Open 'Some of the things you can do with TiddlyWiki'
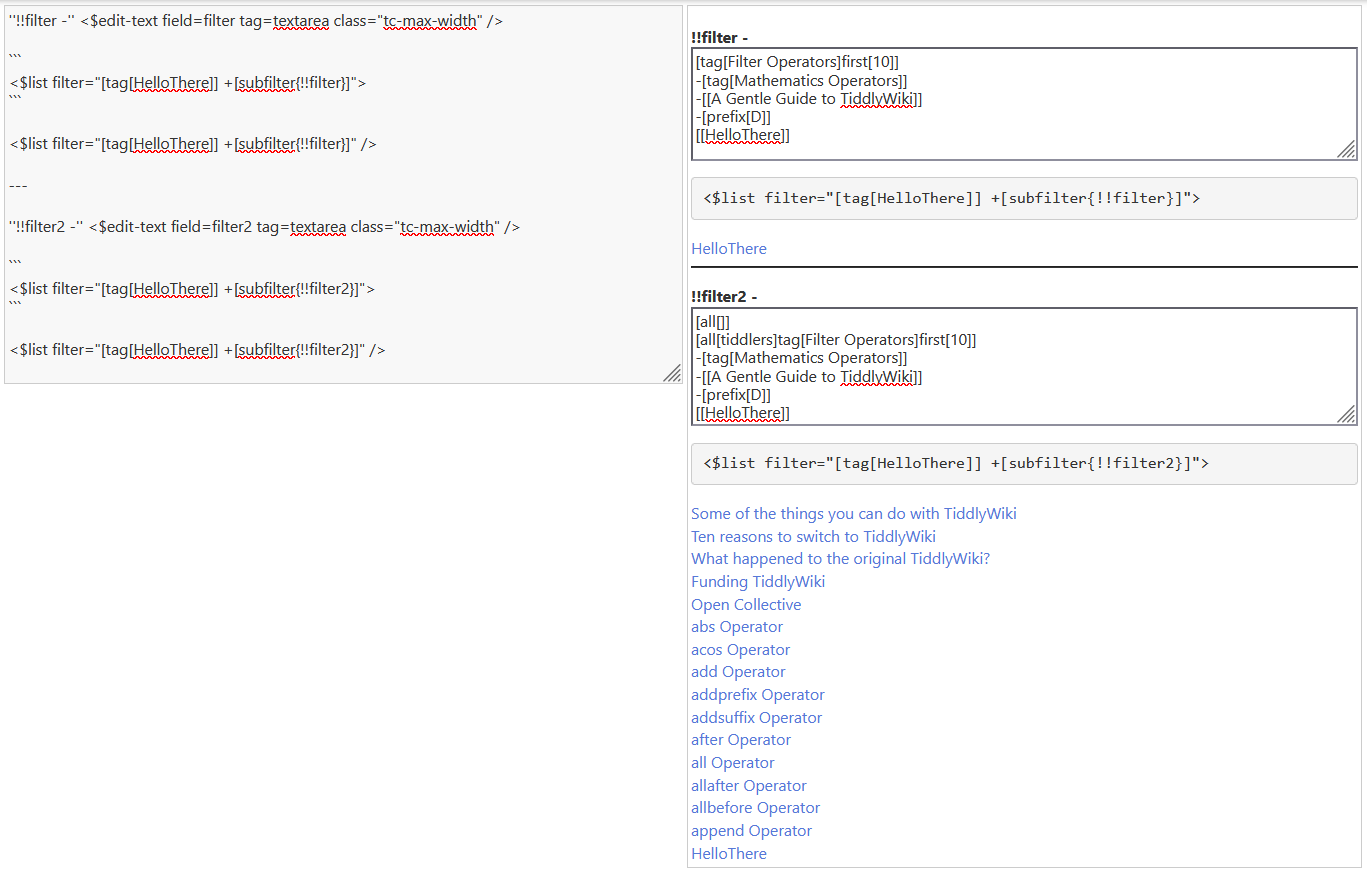This screenshot has width=1367, height=873. [x=853, y=514]
